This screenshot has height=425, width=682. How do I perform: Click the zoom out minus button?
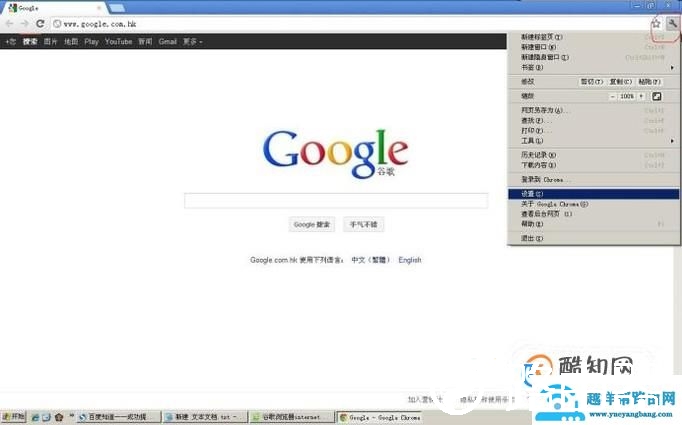click(613, 96)
